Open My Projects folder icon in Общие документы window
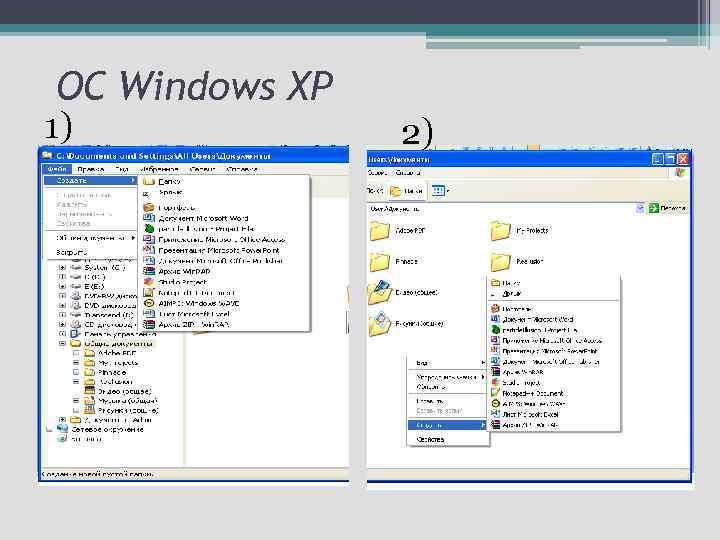Image resolution: width=720 pixels, height=540 pixels. [501, 231]
